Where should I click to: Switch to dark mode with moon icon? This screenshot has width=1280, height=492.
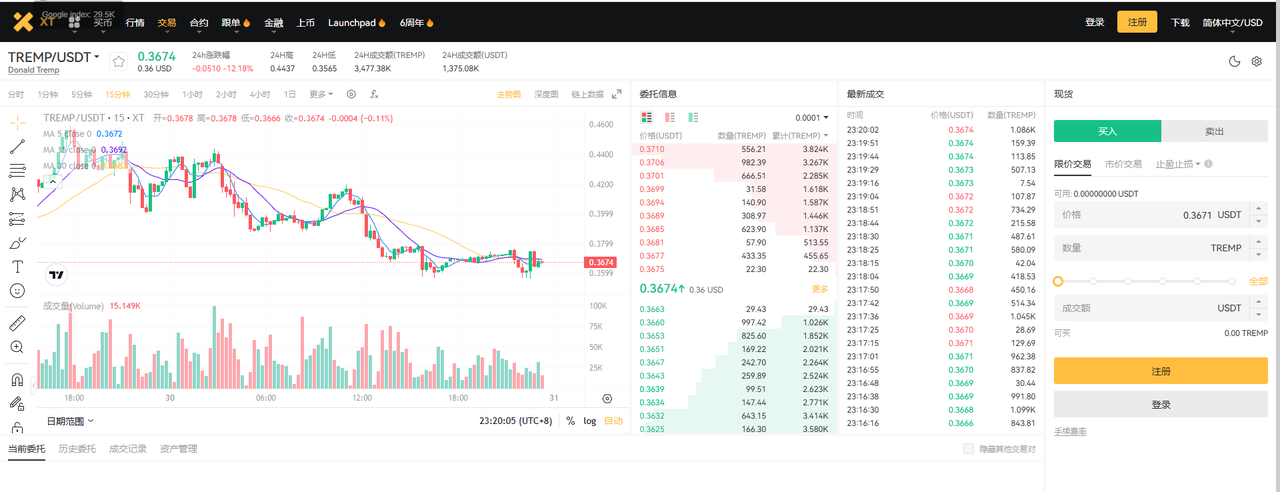point(1235,62)
